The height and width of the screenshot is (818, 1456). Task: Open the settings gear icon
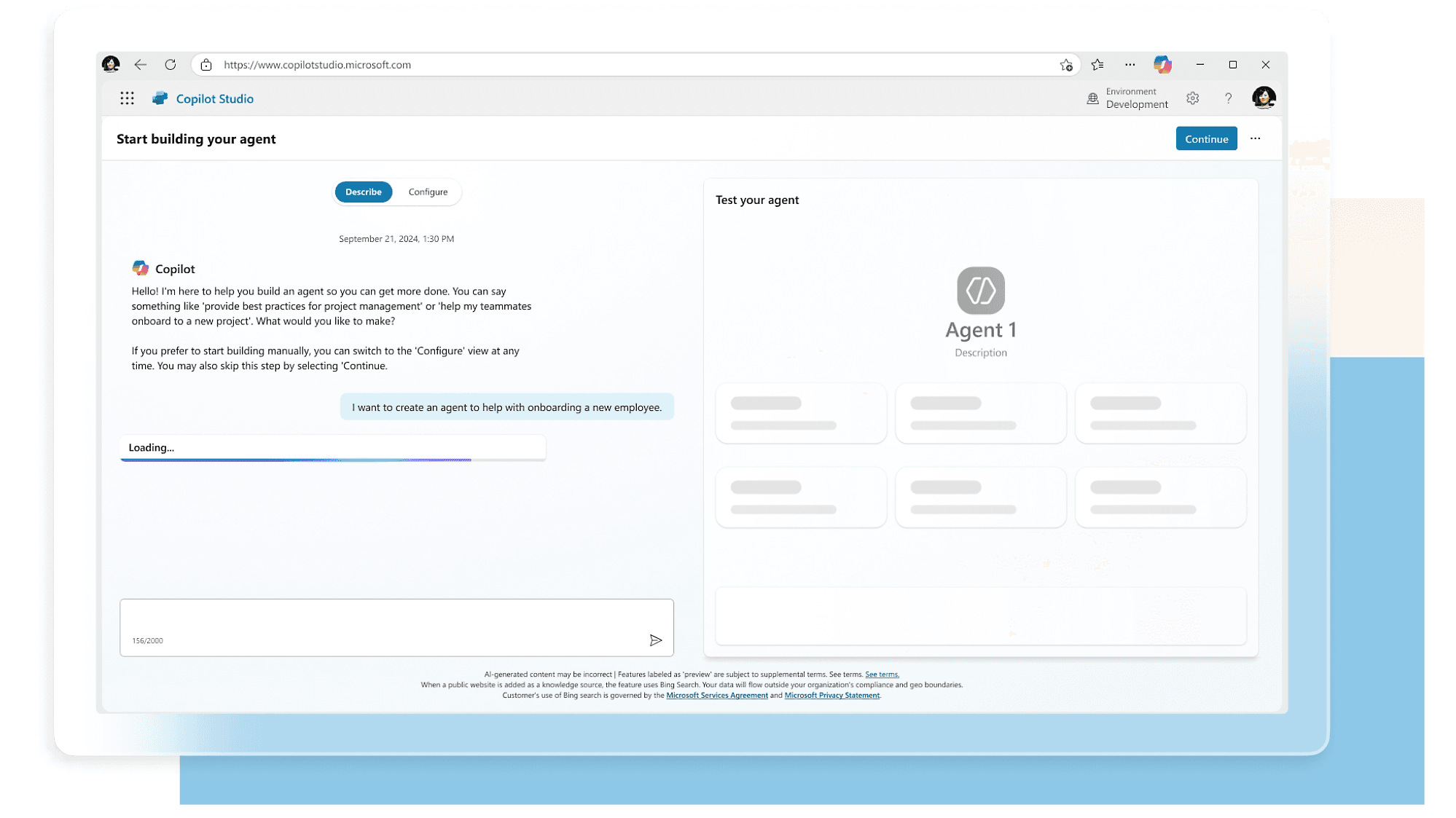(1192, 98)
